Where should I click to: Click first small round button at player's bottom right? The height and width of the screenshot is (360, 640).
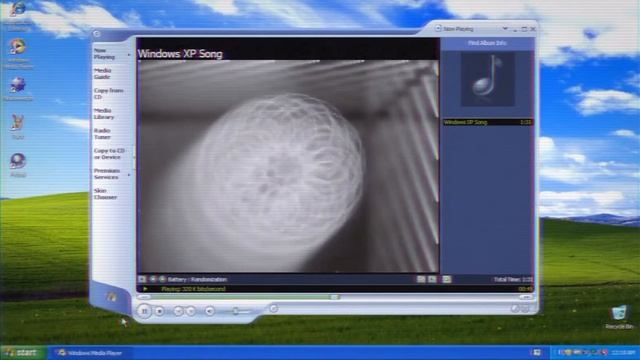(515, 309)
